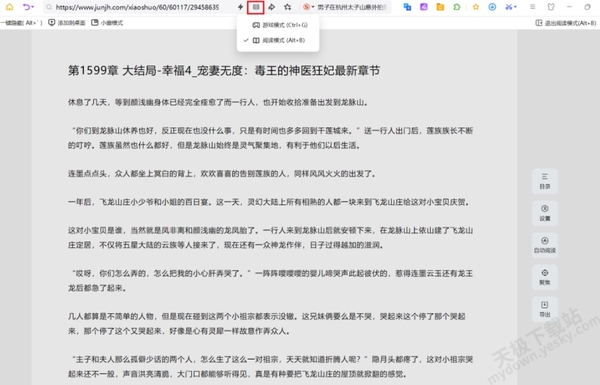The width and height of the screenshot is (600, 385).
Task: Click the search magnifier in address bar
Action: pyautogui.click(x=49, y=7)
